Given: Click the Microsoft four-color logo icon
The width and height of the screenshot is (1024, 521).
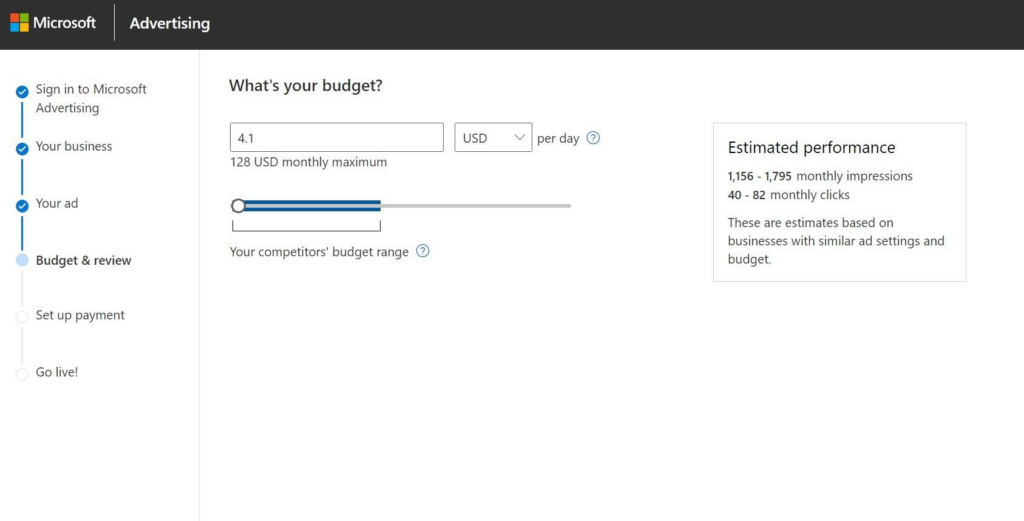Looking at the screenshot, I should click(x=20, y=23).
